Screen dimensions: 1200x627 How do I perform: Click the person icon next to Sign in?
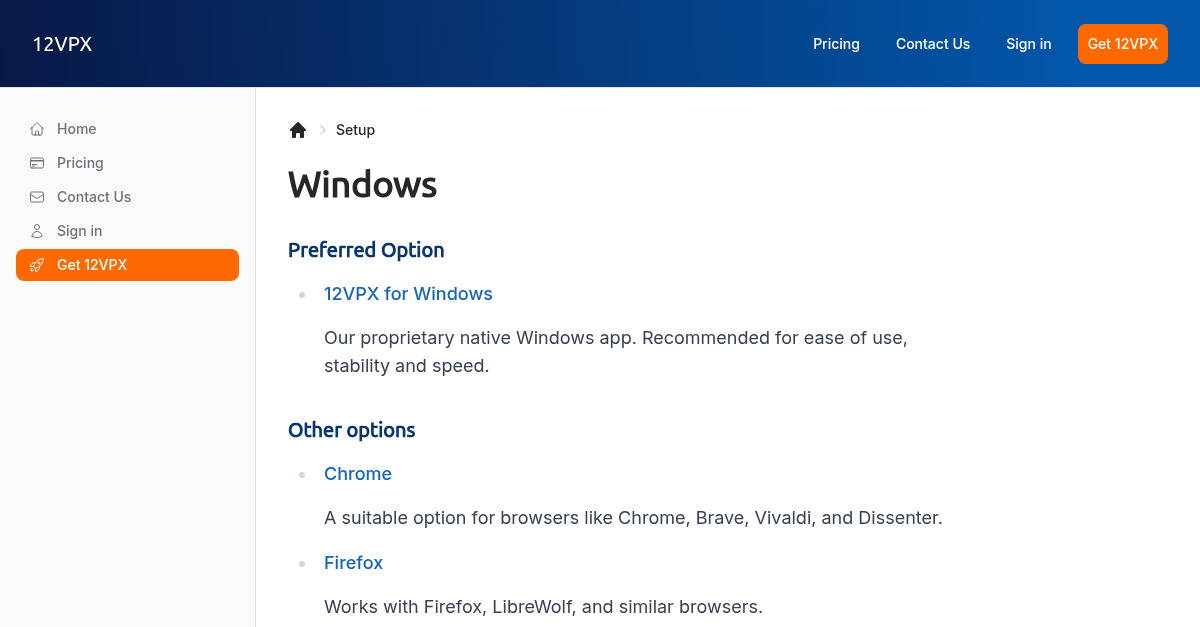(36, 231)
